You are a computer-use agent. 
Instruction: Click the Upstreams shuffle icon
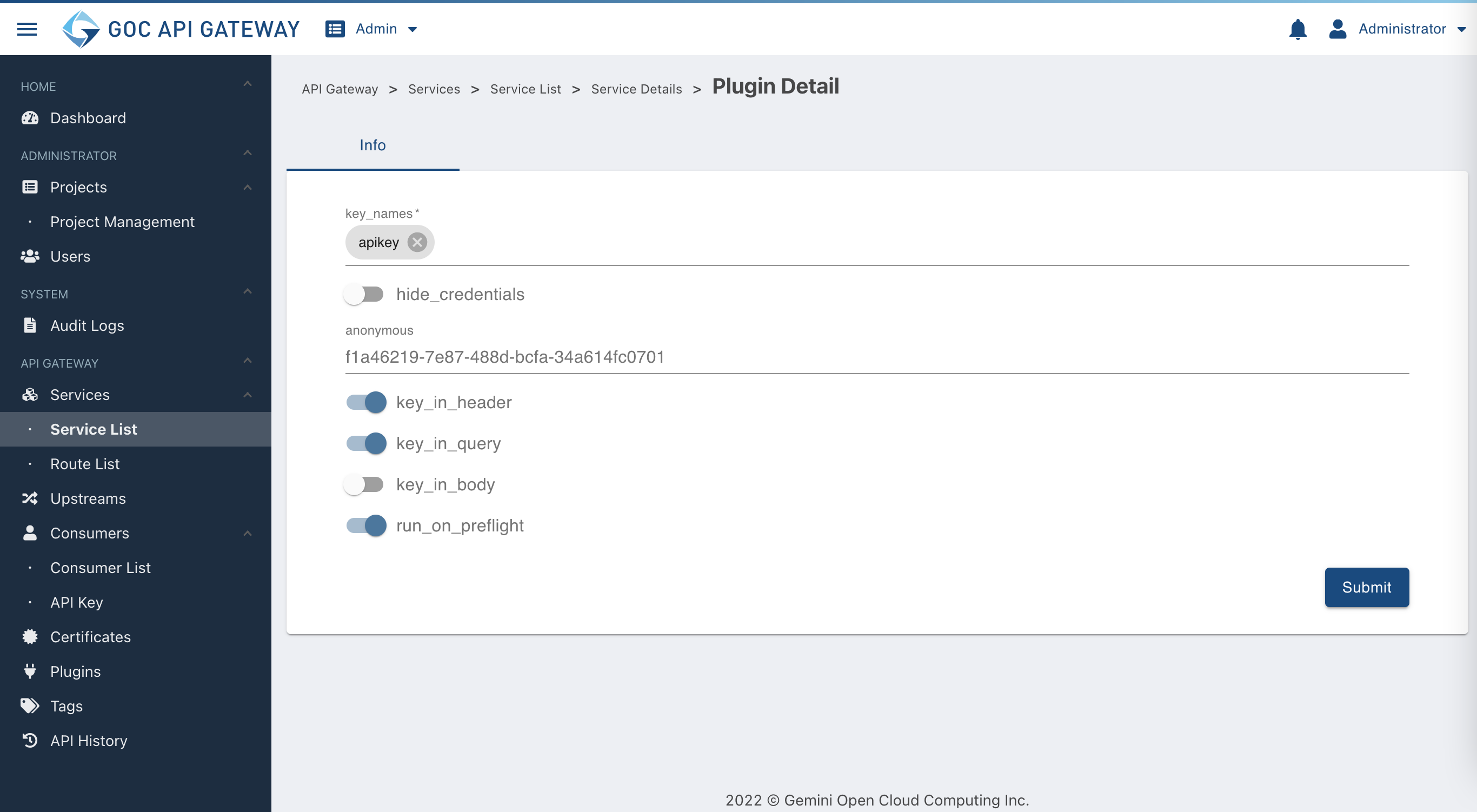click(30, 498)
